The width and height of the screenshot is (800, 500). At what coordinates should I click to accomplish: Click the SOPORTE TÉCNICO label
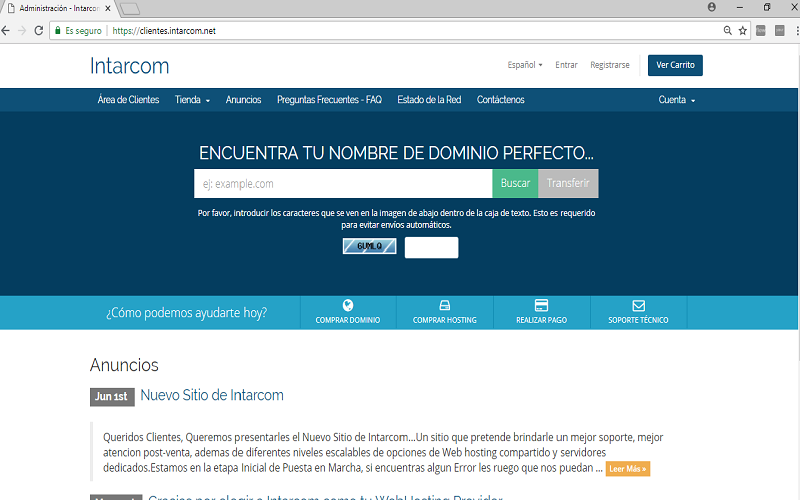[x=638, y=320]
